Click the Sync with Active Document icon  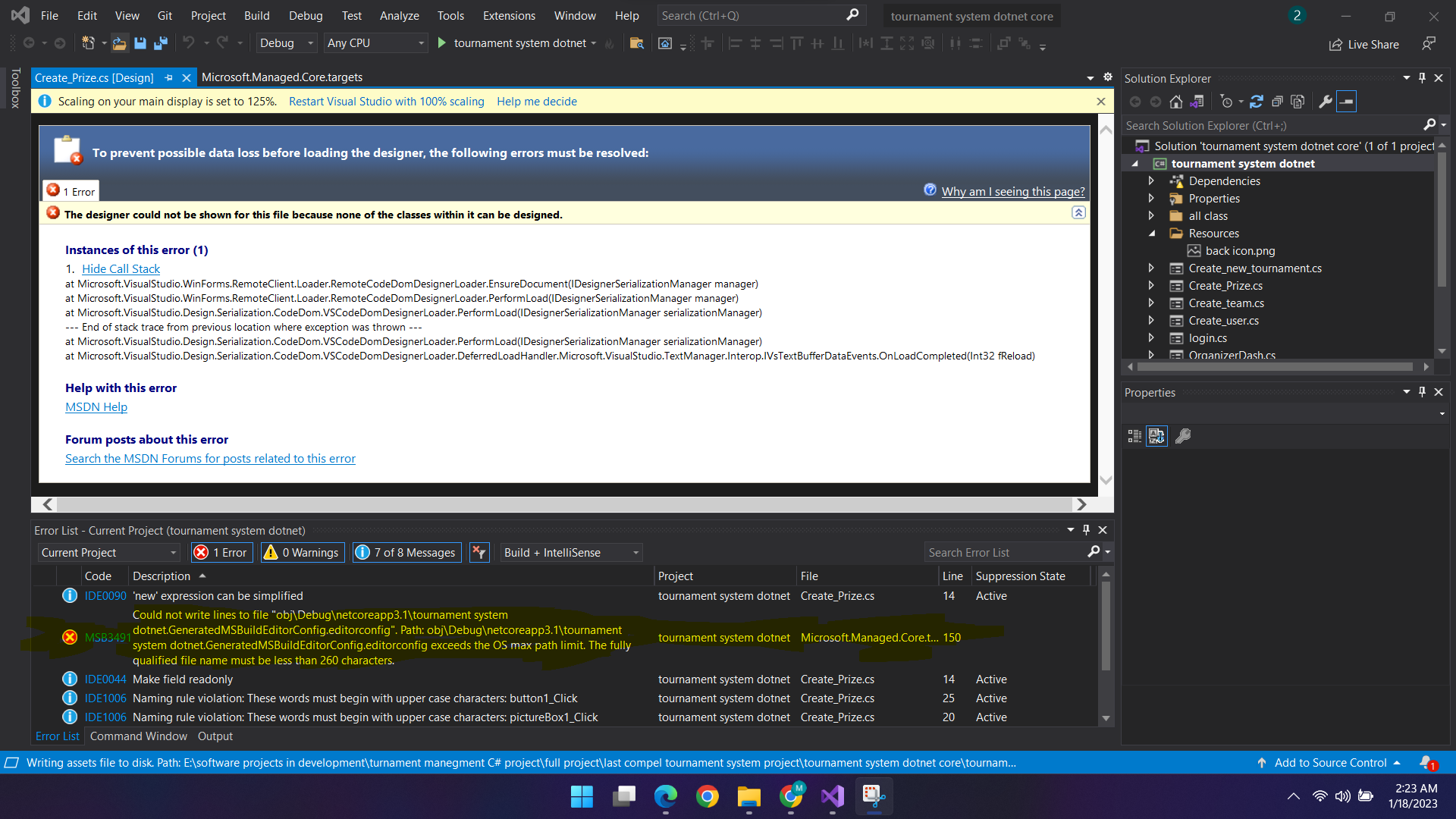[1257, 102]
